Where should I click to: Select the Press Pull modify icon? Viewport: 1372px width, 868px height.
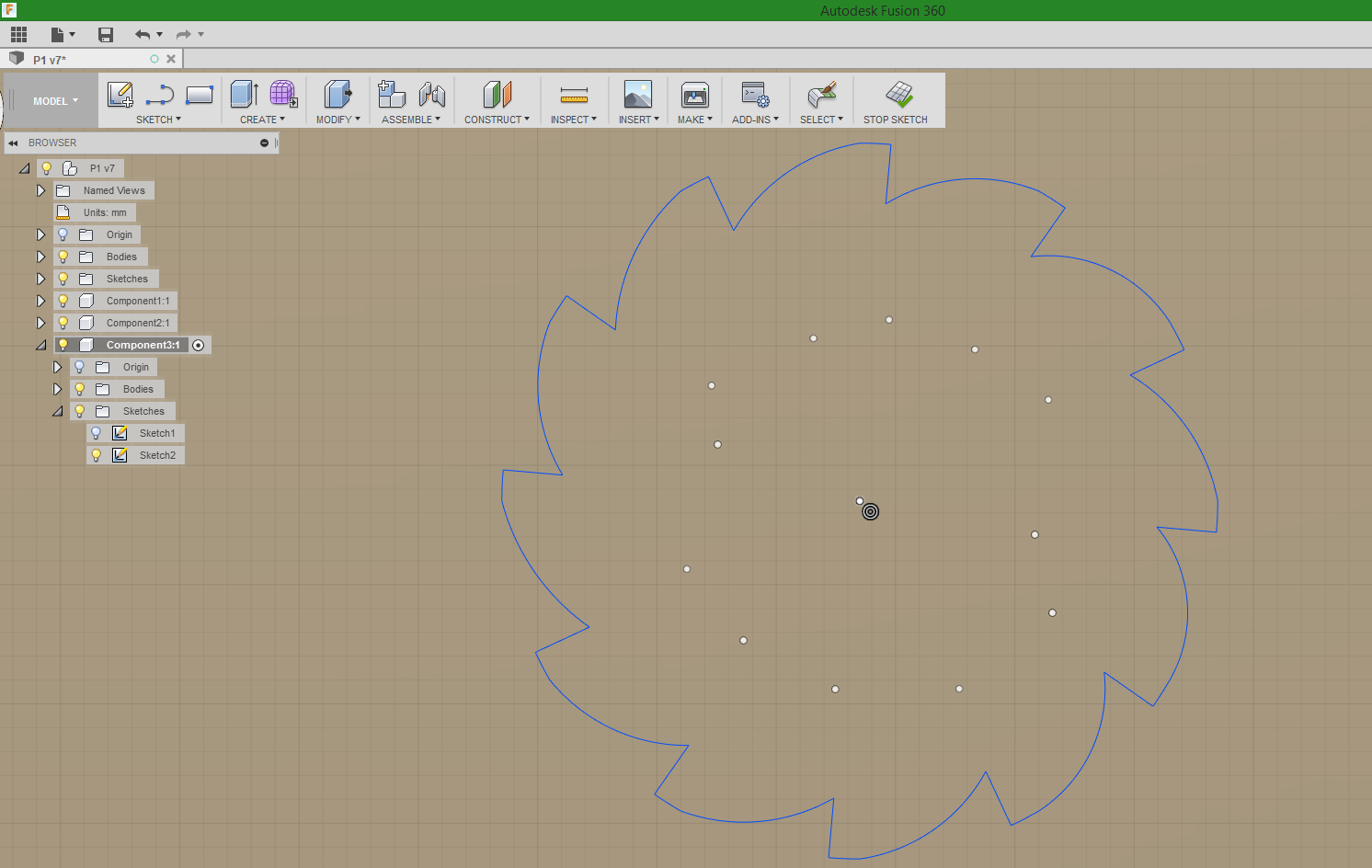click(x=338, y=94)
